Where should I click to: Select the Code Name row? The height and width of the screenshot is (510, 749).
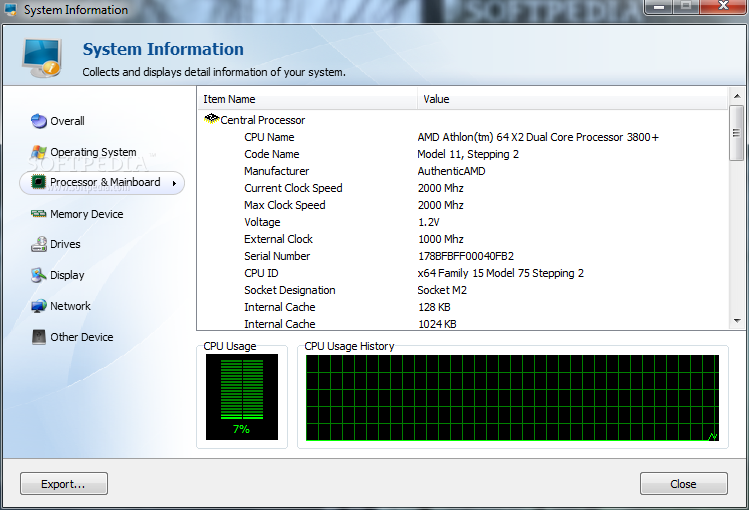tap(462, 154)
